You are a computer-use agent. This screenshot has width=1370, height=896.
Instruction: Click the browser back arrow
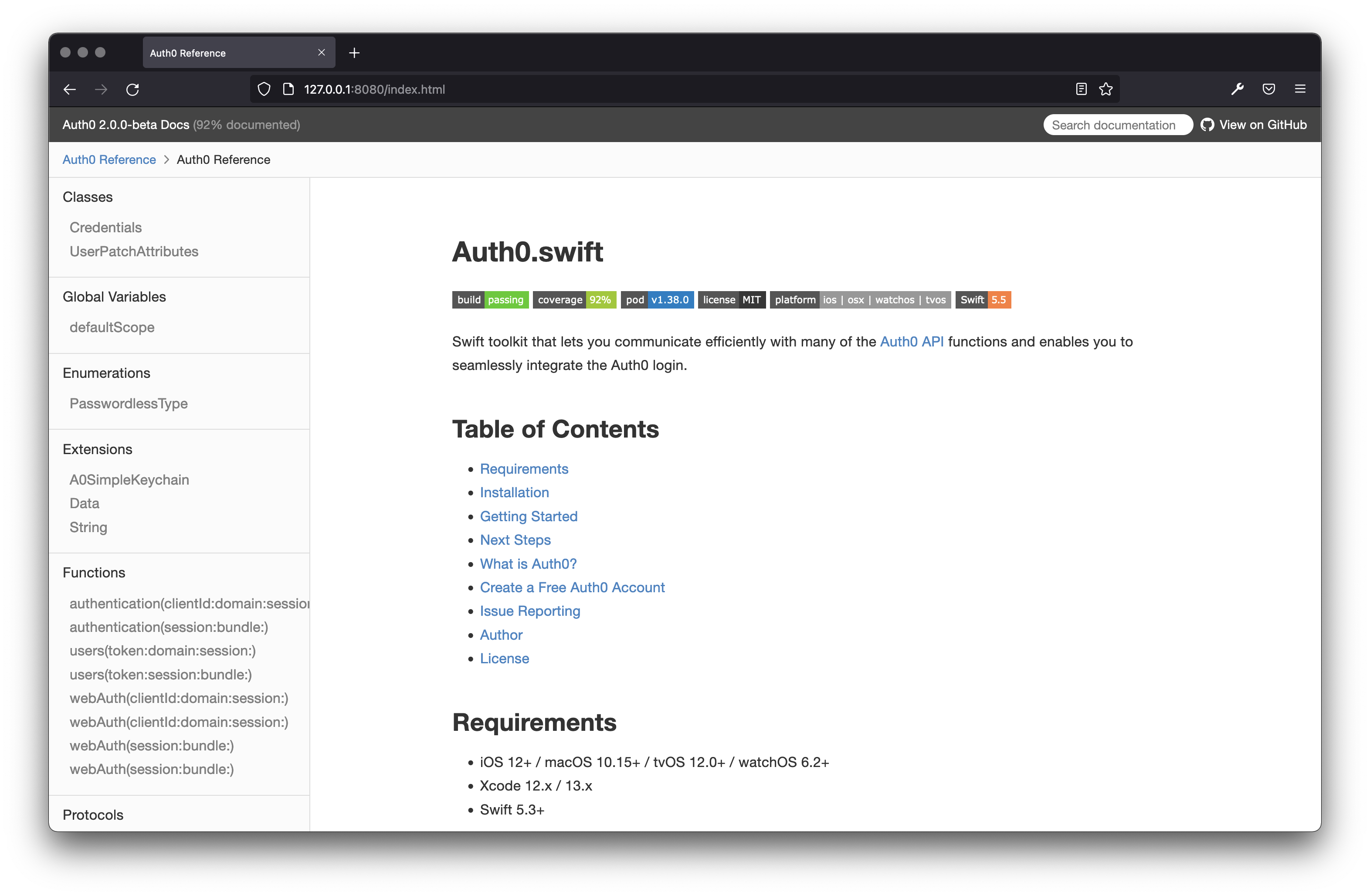[70, 89]
